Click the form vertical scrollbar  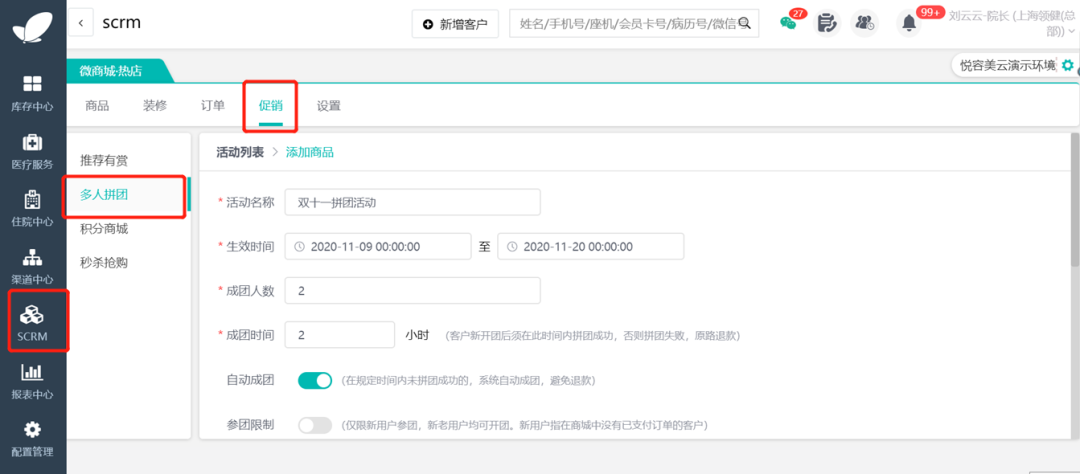[1075, 200]
